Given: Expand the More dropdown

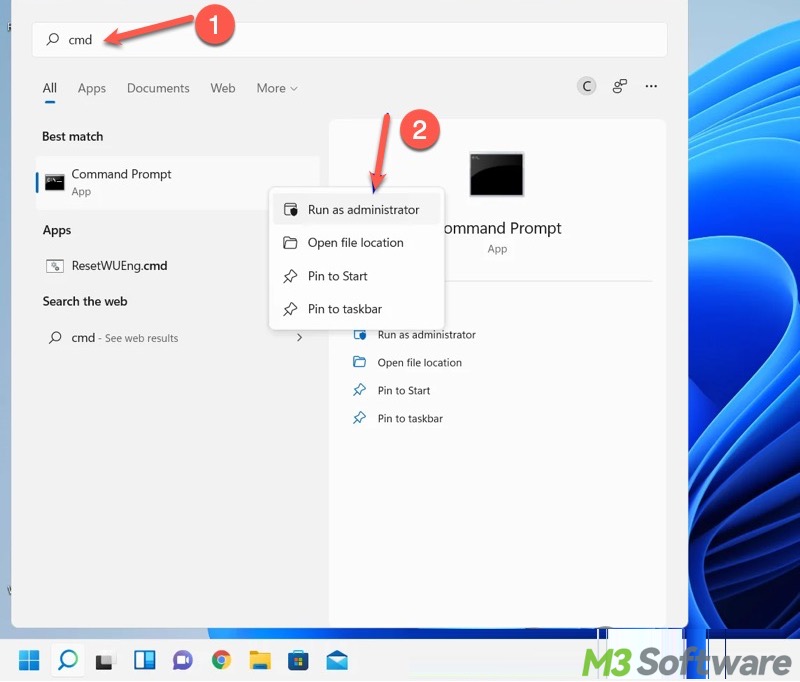Looking at the screenshot, I should pyautogui.click(x=277, y=88).
